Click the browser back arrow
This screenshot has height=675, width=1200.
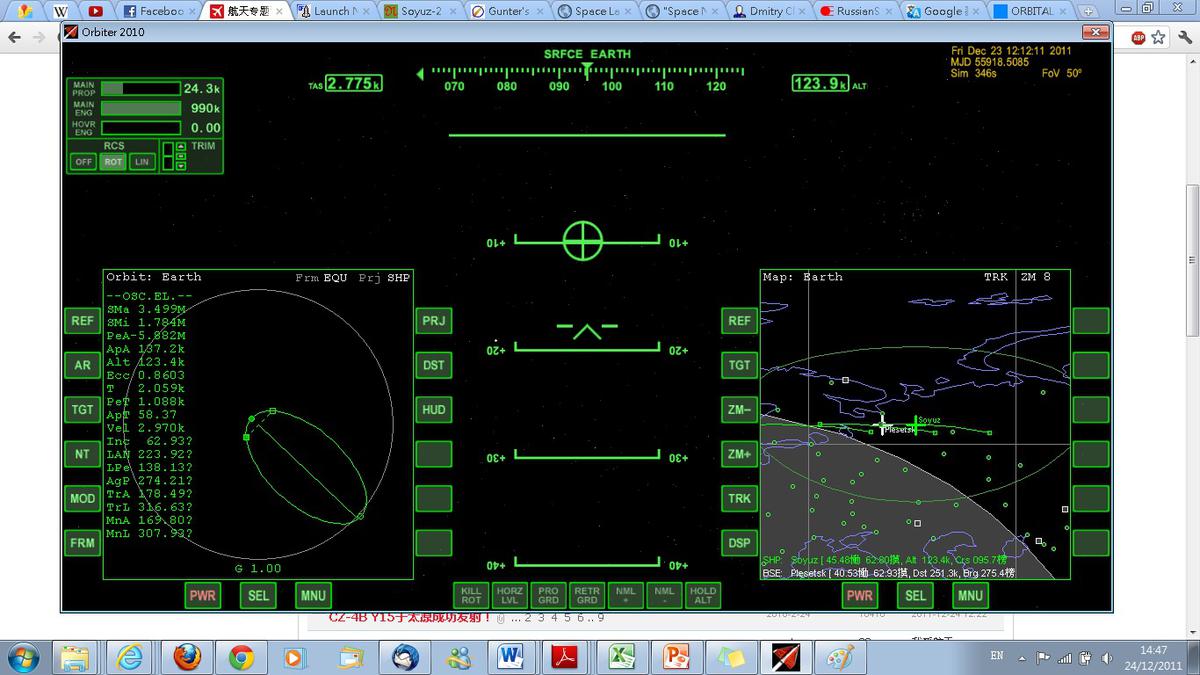(x=15, y=37)
